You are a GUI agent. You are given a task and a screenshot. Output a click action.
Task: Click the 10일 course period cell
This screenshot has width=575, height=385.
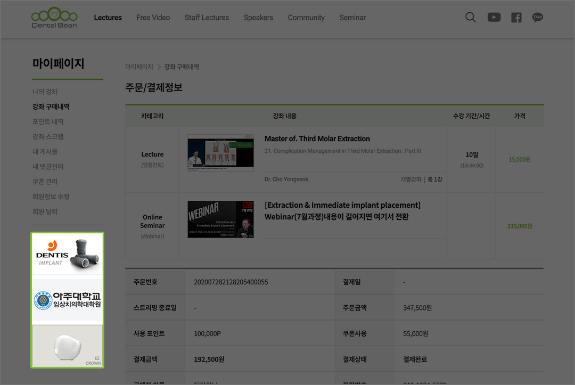tap(472, 159)
